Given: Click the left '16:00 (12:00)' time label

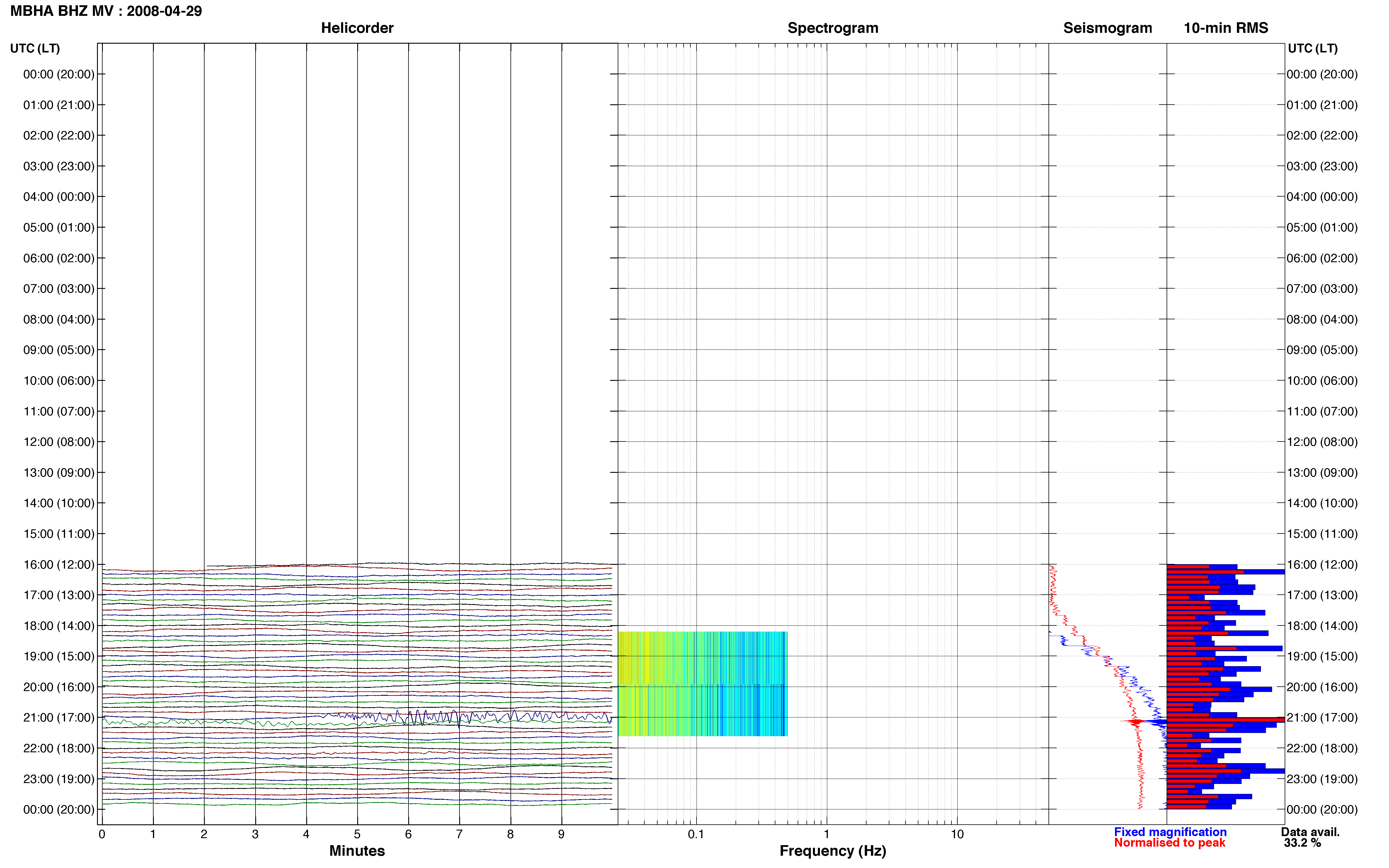Looking at the screenshot, I should (59, 564).
